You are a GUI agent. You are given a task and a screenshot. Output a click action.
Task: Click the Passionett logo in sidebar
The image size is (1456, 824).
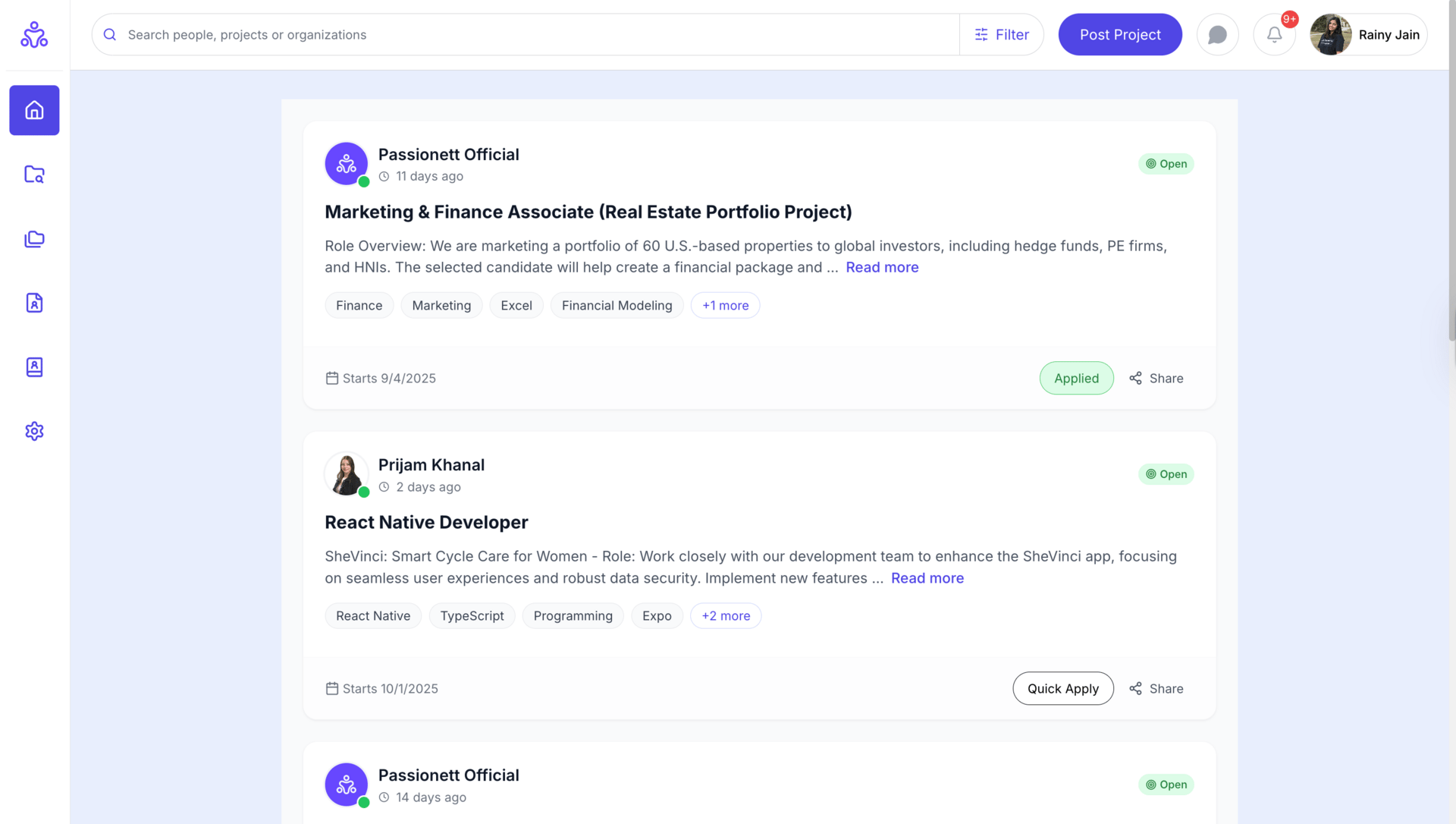click(x=34, y=35)
